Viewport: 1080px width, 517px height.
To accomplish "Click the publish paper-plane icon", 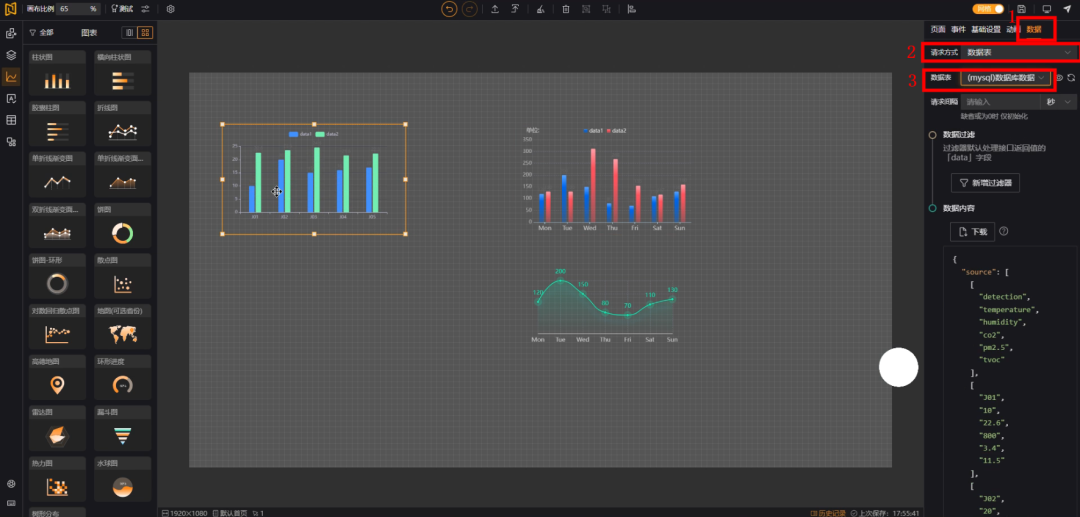I will click(x=1067, y=9).
